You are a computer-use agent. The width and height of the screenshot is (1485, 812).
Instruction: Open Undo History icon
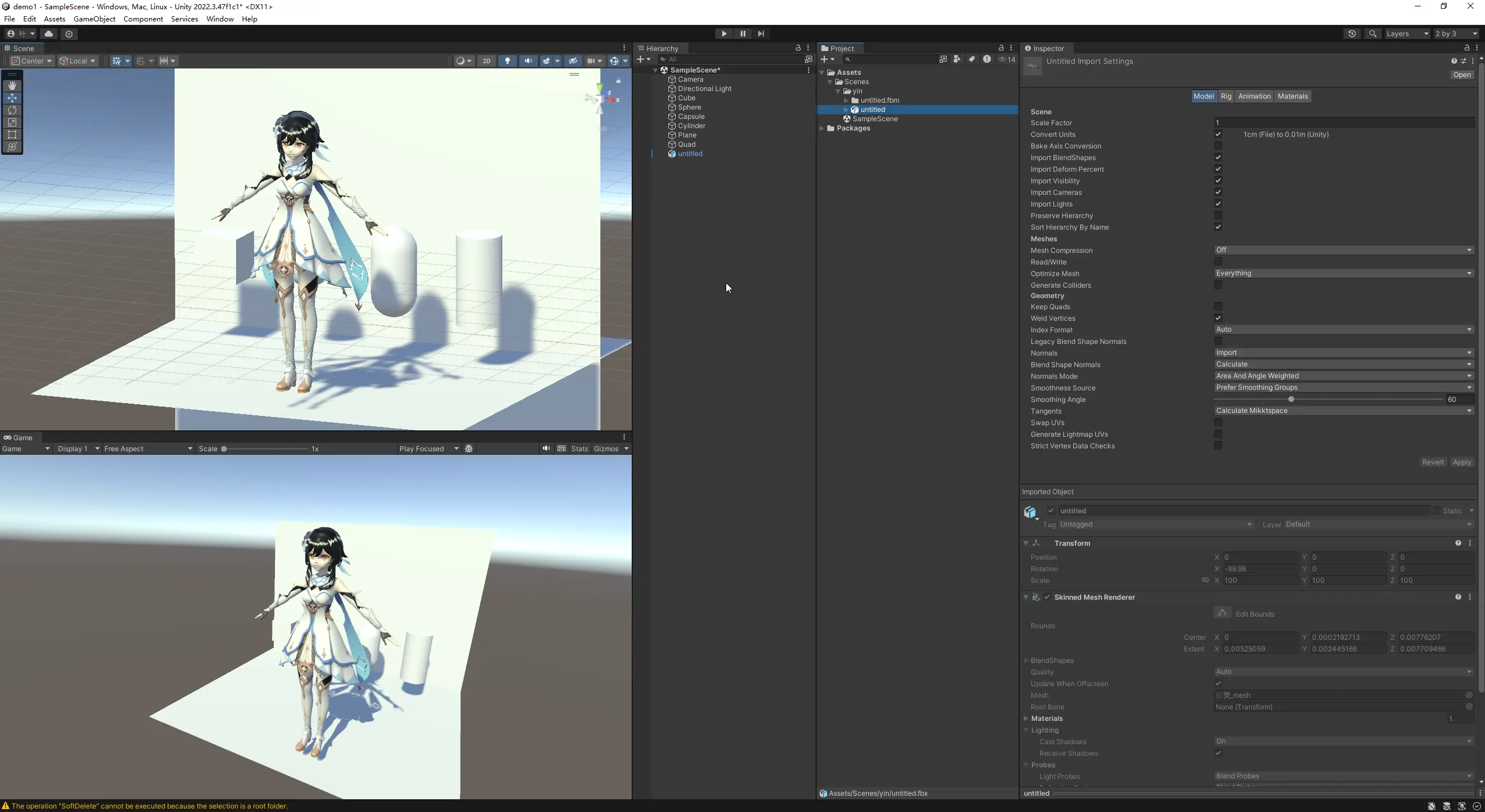(x=1352, y=34)
